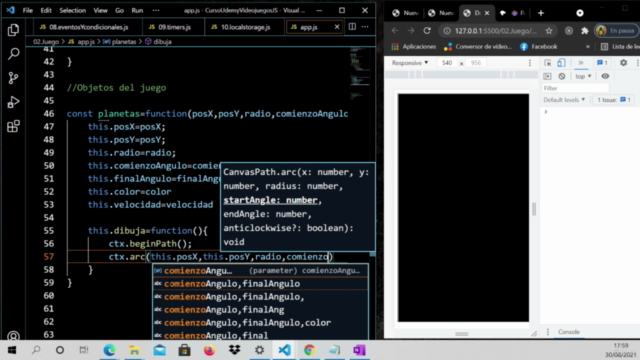Split the VS Code editor to the right
Screen dimensions: 640x360
[352, 27]
